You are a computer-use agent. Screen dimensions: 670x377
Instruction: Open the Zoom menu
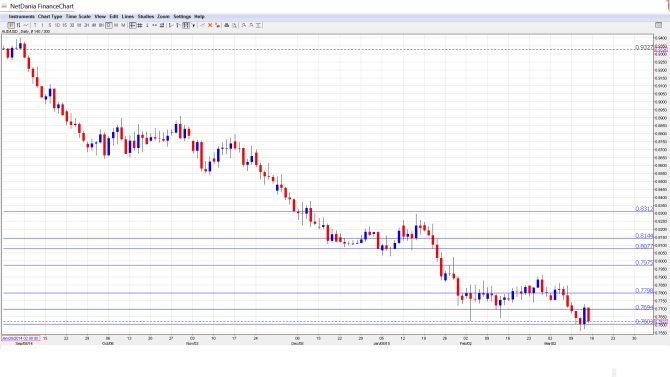point(163,16)
